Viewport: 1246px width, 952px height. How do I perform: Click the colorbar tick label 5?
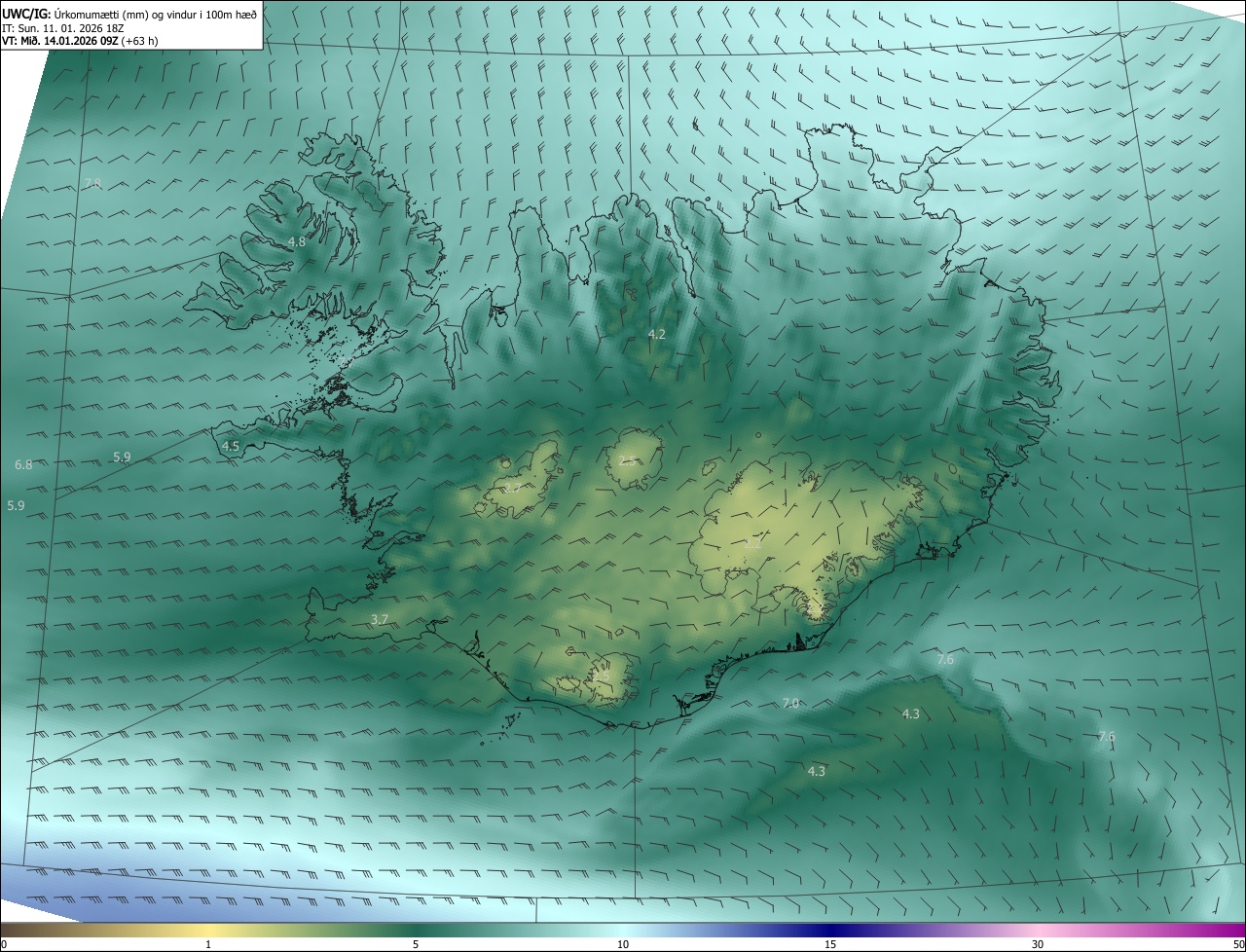(416, 944)
